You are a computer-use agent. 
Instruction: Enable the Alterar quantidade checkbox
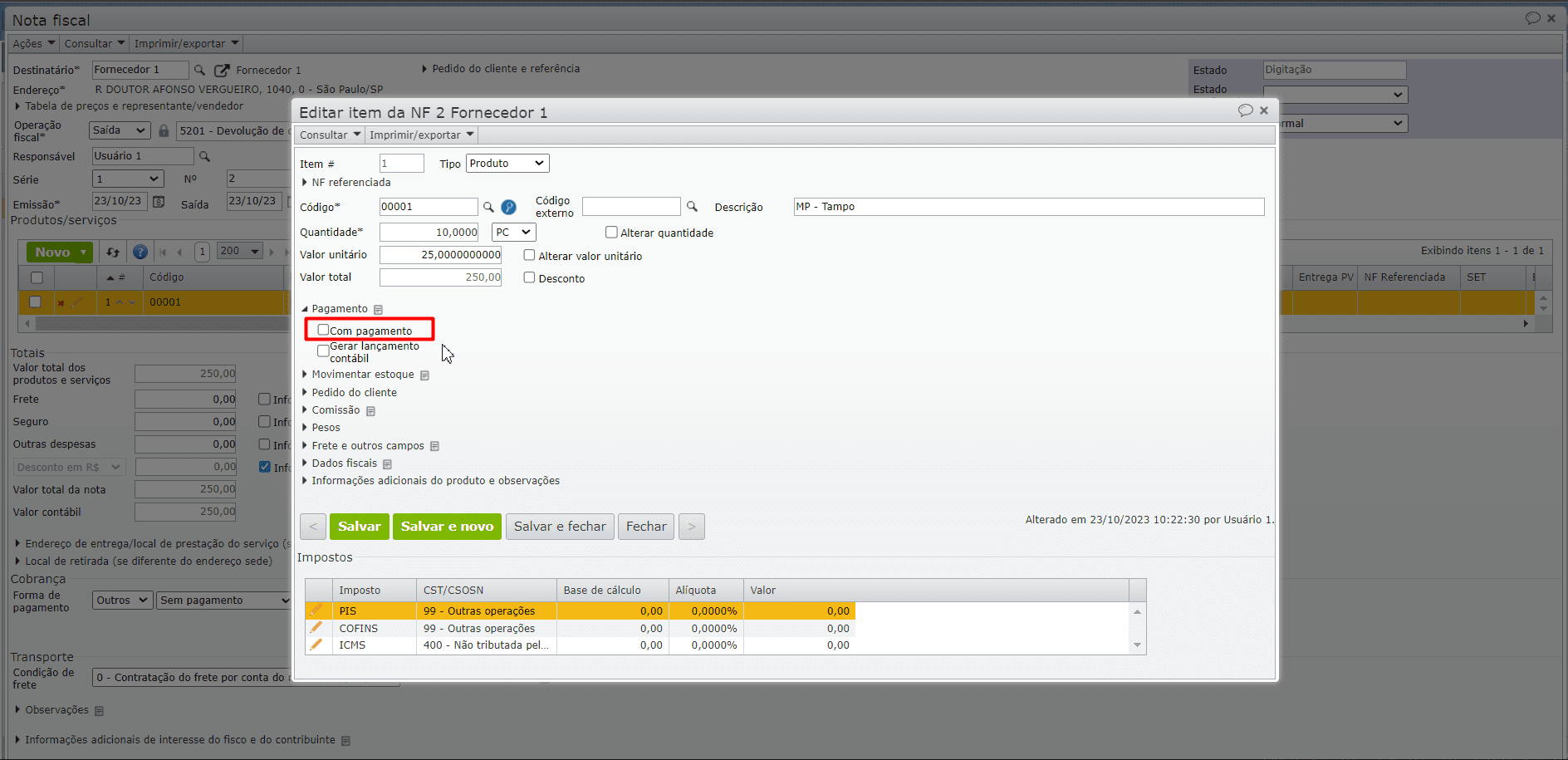[611, 233]
